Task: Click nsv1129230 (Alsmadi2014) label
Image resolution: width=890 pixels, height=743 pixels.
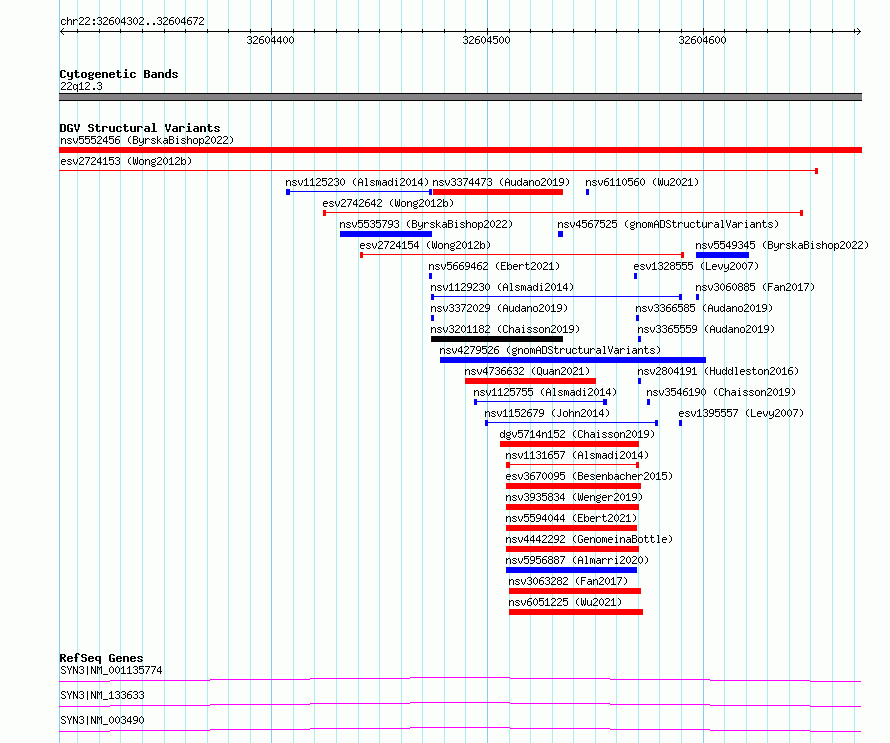Action: click(x=502, y=287)
